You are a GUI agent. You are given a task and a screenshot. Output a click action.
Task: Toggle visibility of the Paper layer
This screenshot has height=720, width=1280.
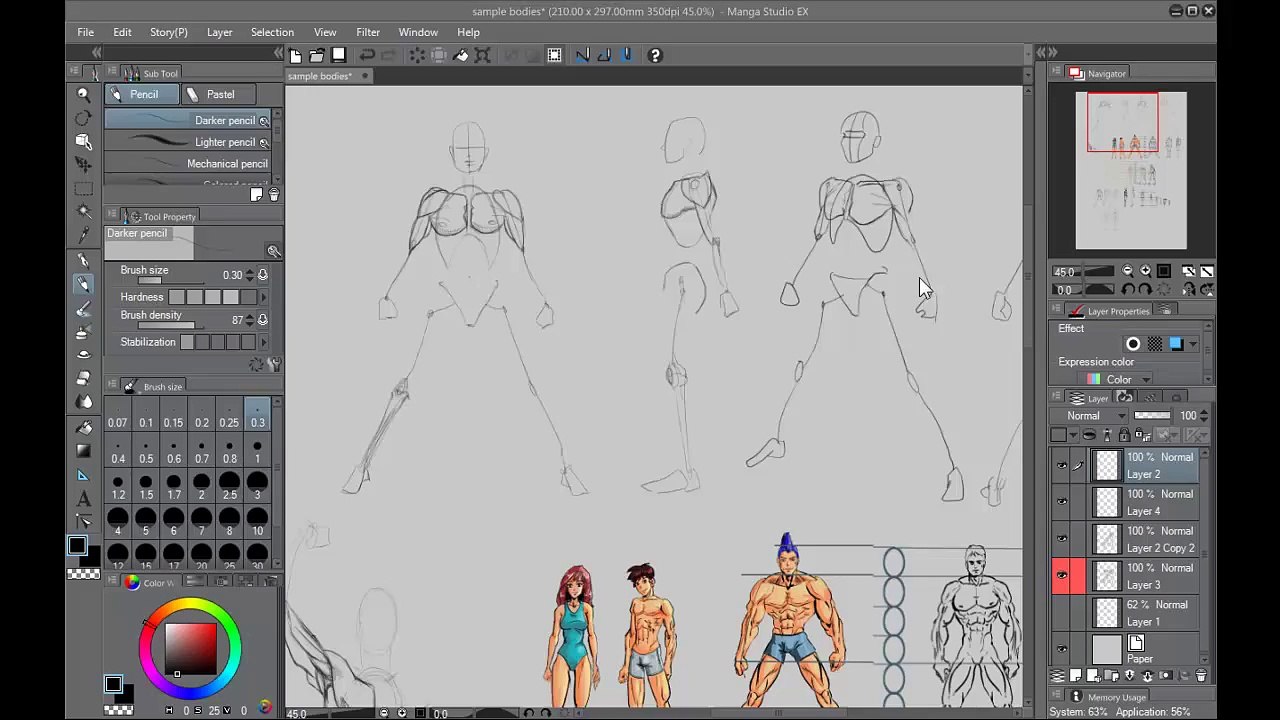coord(1061,650)
